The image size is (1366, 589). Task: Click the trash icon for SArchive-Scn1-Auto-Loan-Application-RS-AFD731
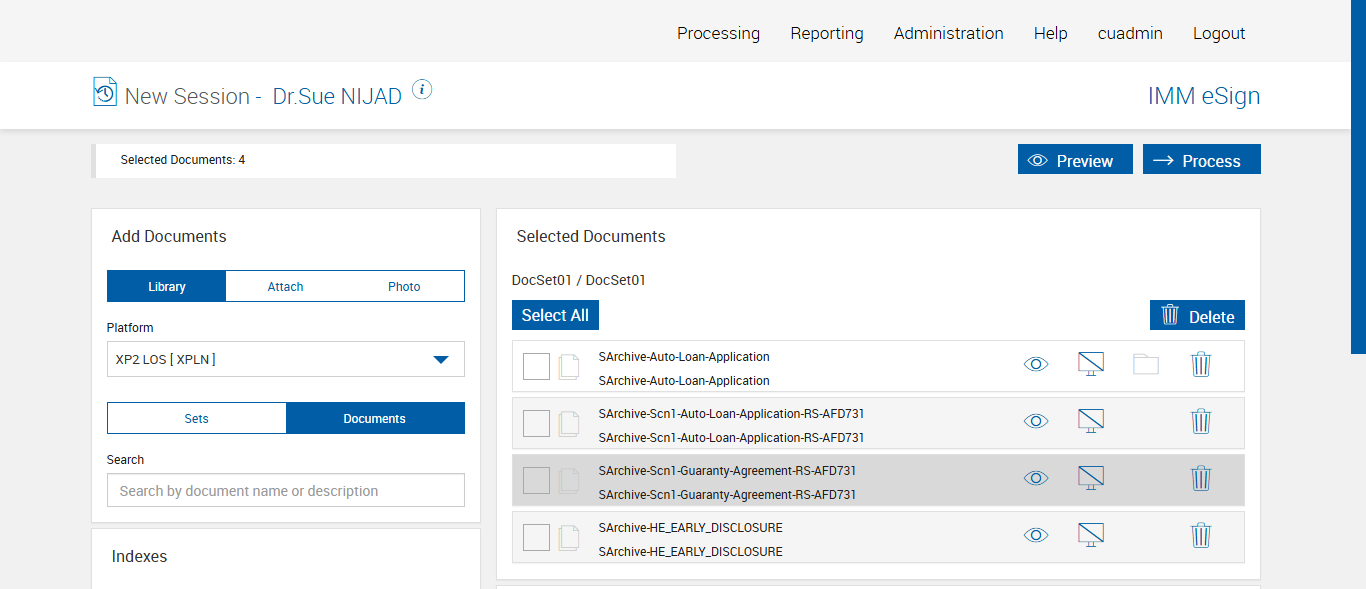1201,421
